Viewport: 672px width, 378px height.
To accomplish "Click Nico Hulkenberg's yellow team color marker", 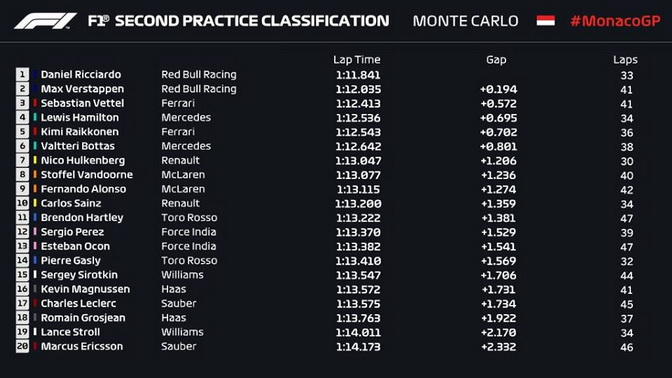I will [x=35, y=160].
